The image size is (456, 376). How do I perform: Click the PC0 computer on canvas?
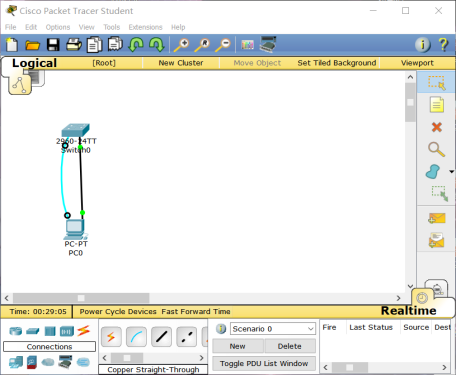[x=75, y=229]
